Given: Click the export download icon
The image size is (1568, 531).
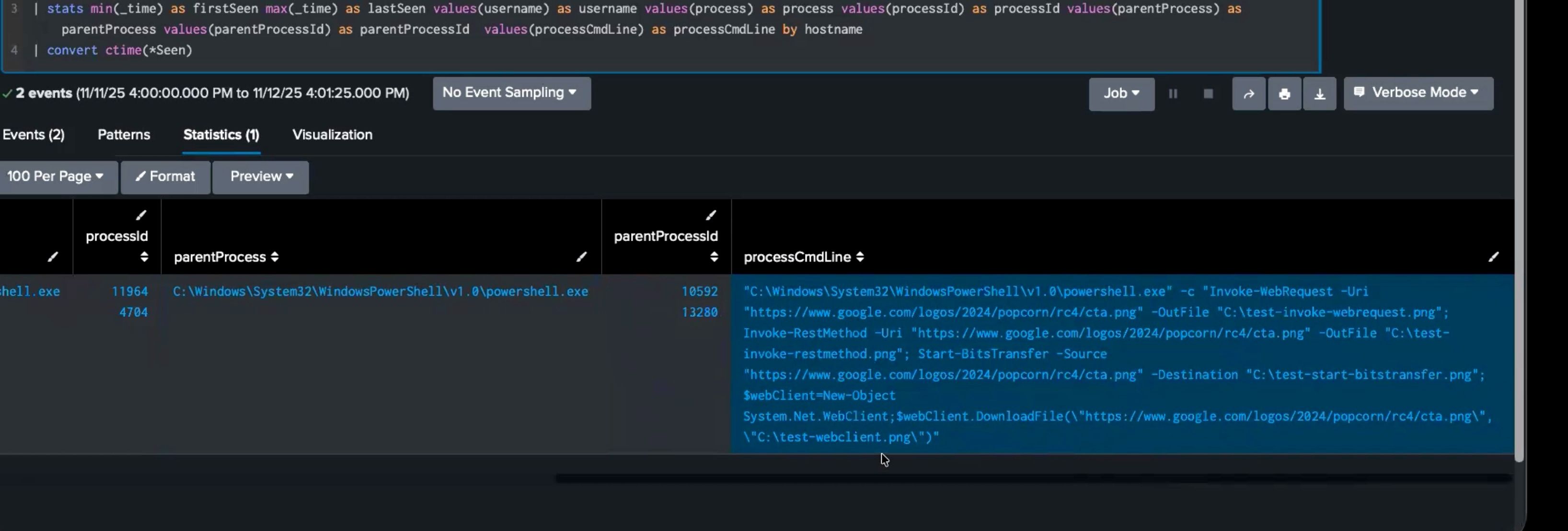Looking at the screenshot, I should pyautogui.click(x=1319, y=94).
